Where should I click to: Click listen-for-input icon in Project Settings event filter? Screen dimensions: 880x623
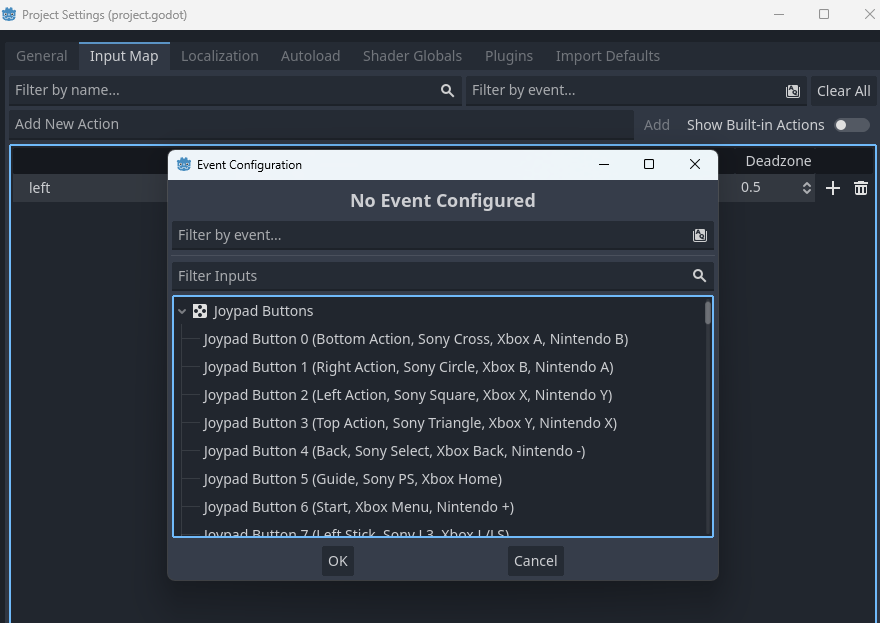pyautogui.click(x=792, y=91)
